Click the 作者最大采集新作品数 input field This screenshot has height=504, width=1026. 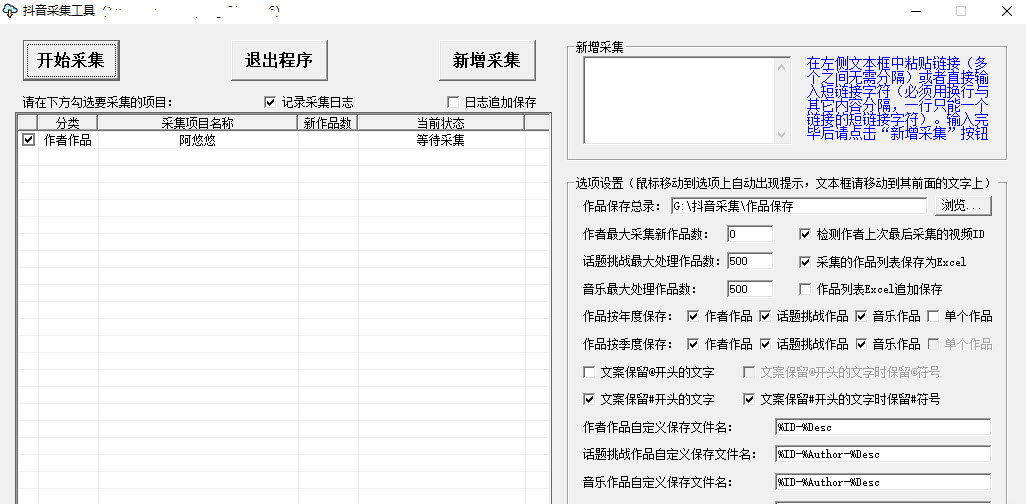click(x=749, y=234)
